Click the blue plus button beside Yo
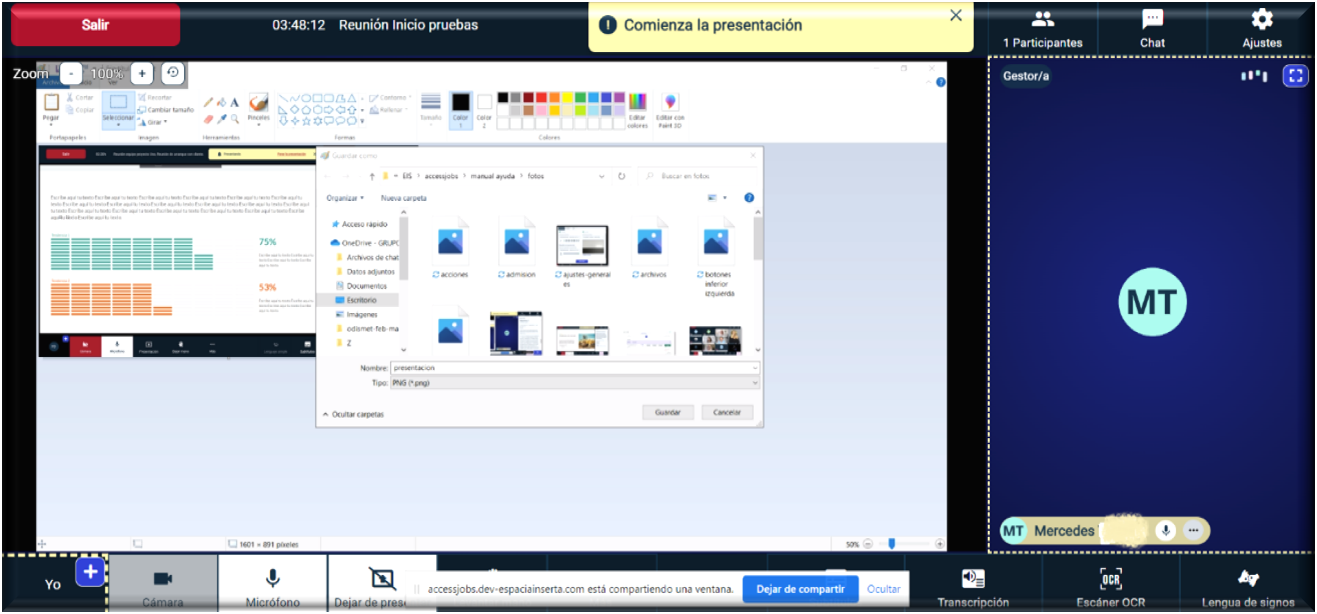Screen dimensions: 1317x614 (90, 572)
